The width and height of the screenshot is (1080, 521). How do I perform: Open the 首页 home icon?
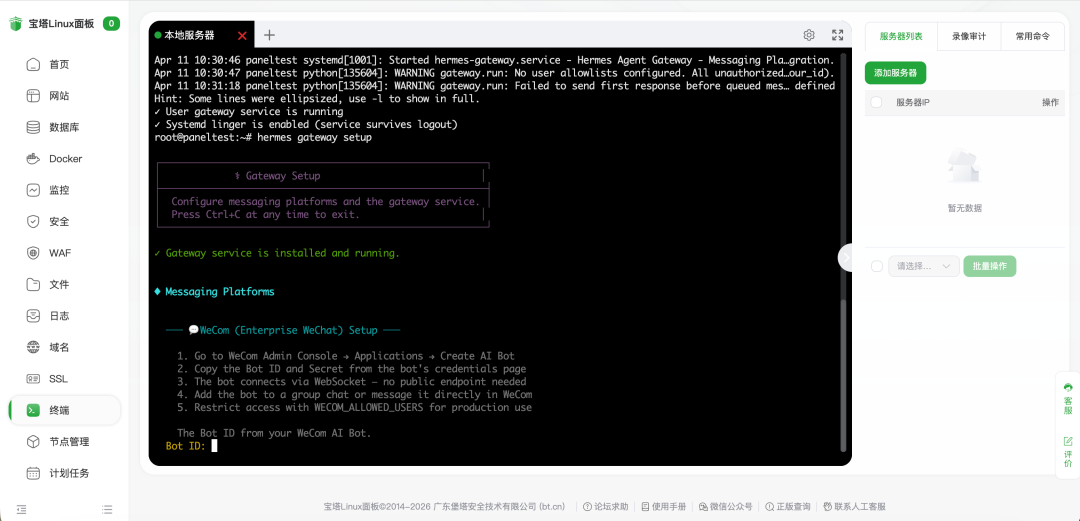[x=33, y=65]
